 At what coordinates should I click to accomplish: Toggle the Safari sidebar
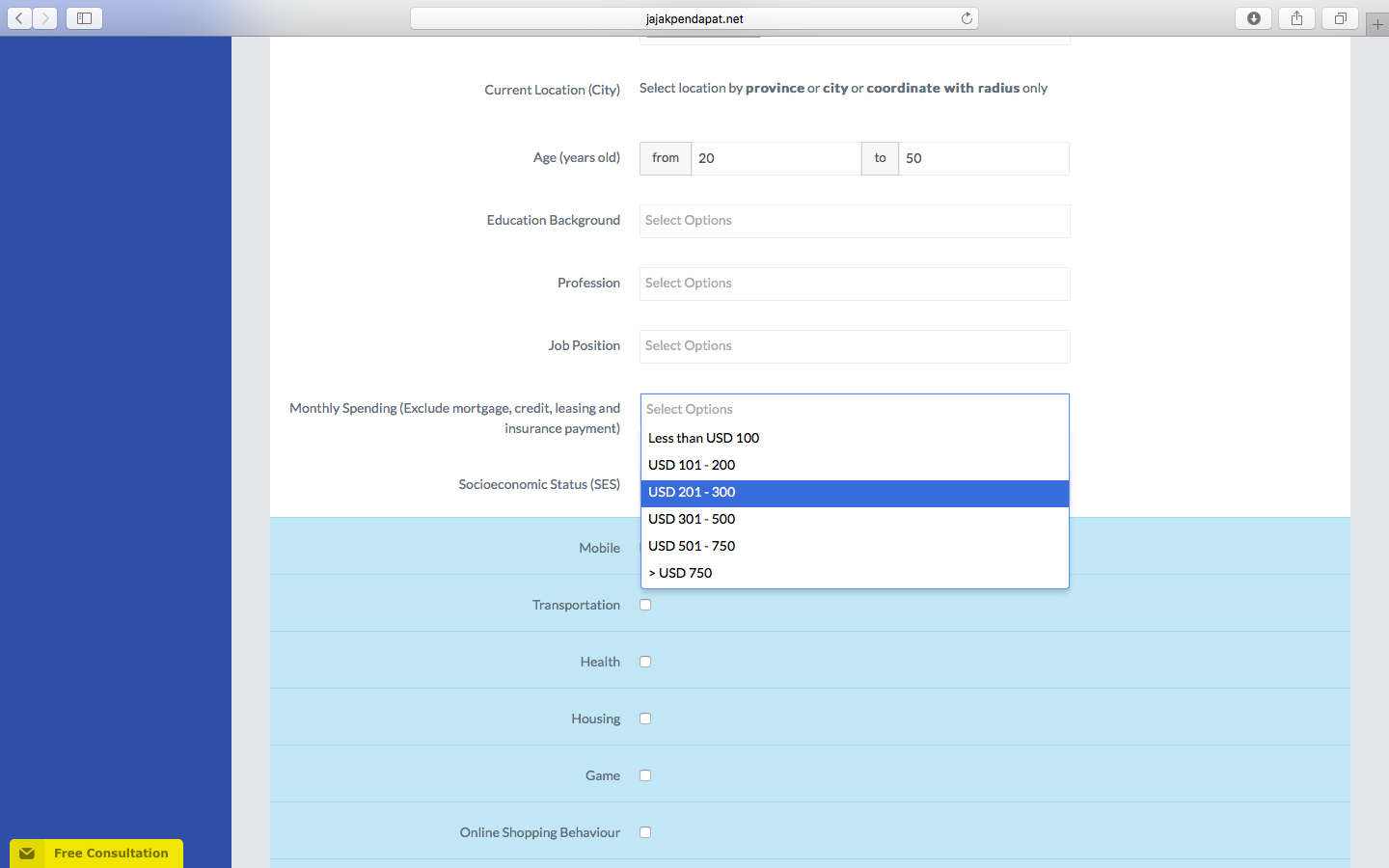click(x=83, y=17)
